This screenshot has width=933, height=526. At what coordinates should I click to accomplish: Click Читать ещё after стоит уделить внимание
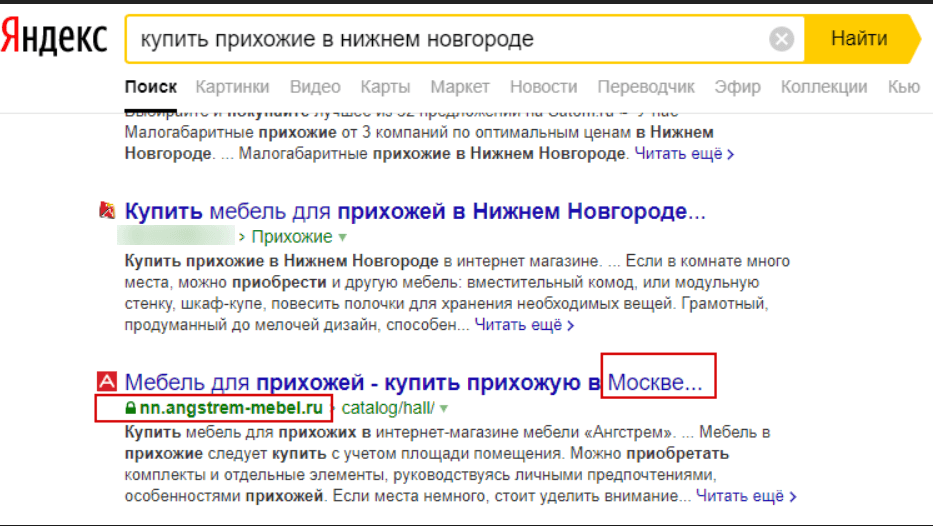point(746,496)
